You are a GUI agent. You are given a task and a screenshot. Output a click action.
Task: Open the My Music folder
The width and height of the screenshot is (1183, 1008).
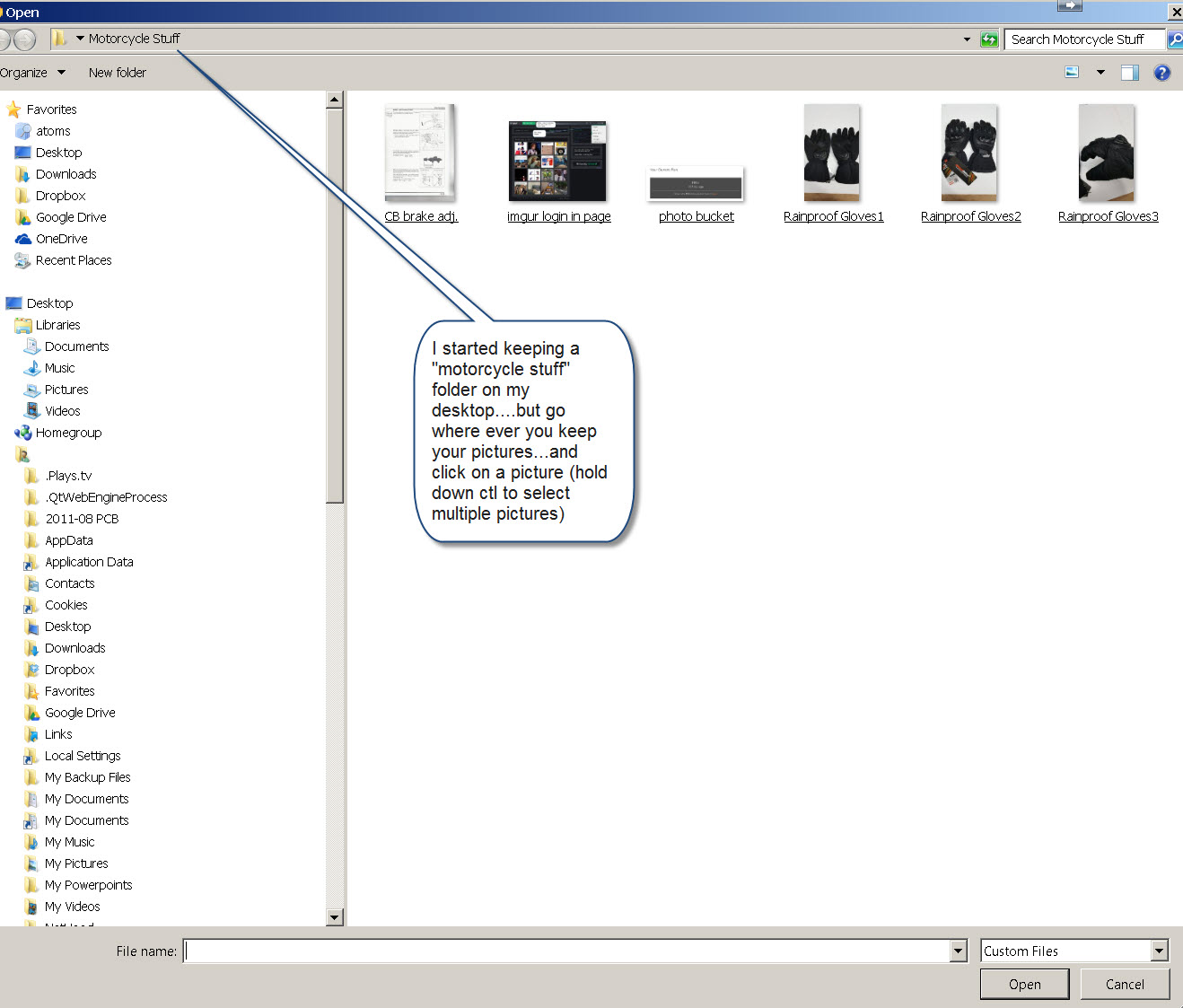click(x=69, y=842)
